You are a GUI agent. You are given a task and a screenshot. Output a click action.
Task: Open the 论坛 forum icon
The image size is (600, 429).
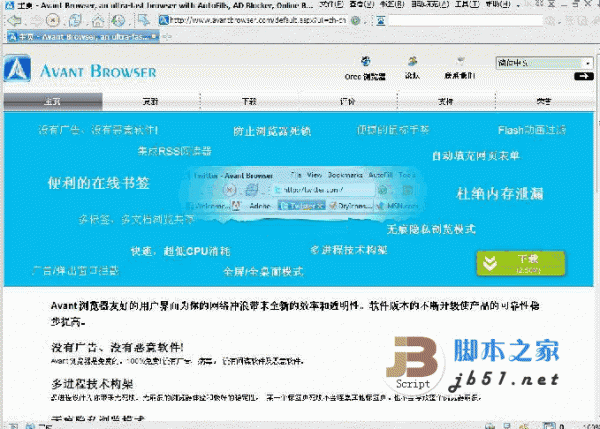pos(412,61)
